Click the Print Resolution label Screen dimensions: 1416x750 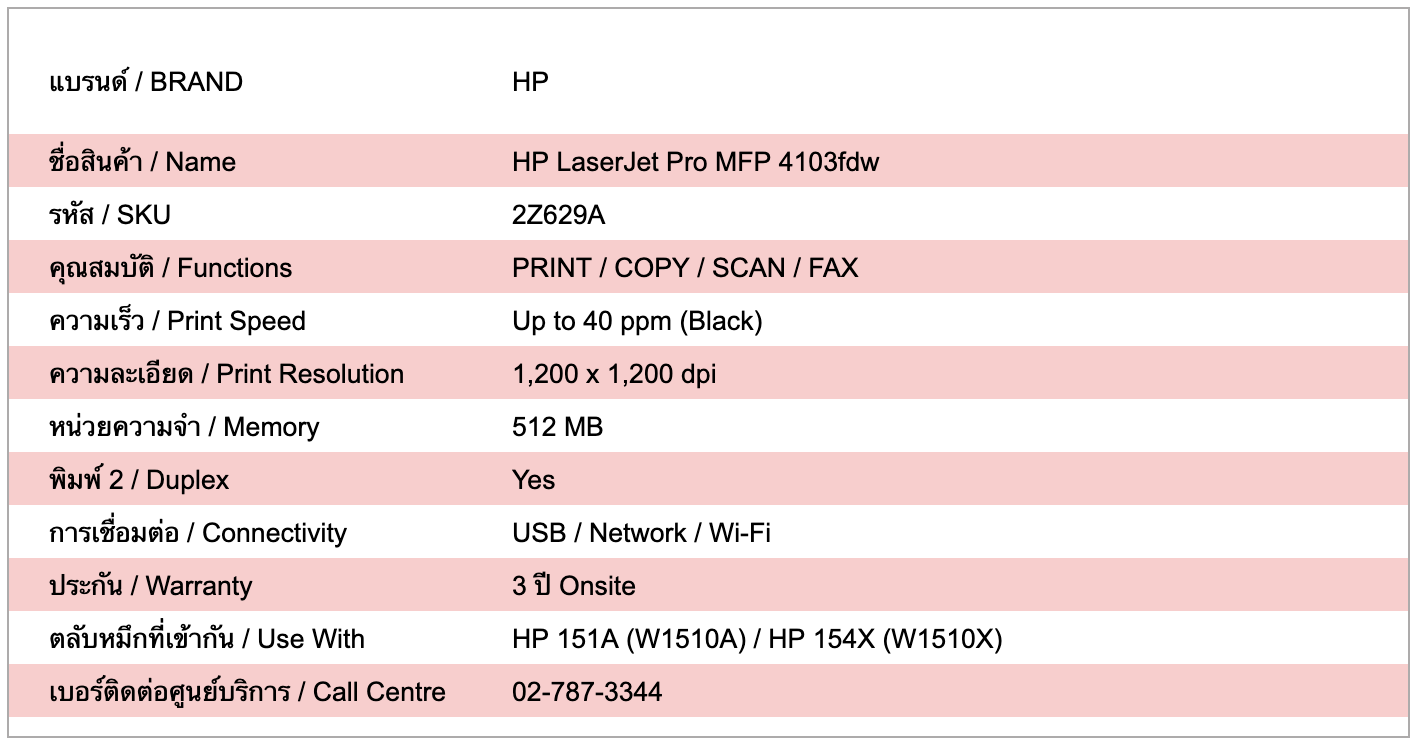226,374
